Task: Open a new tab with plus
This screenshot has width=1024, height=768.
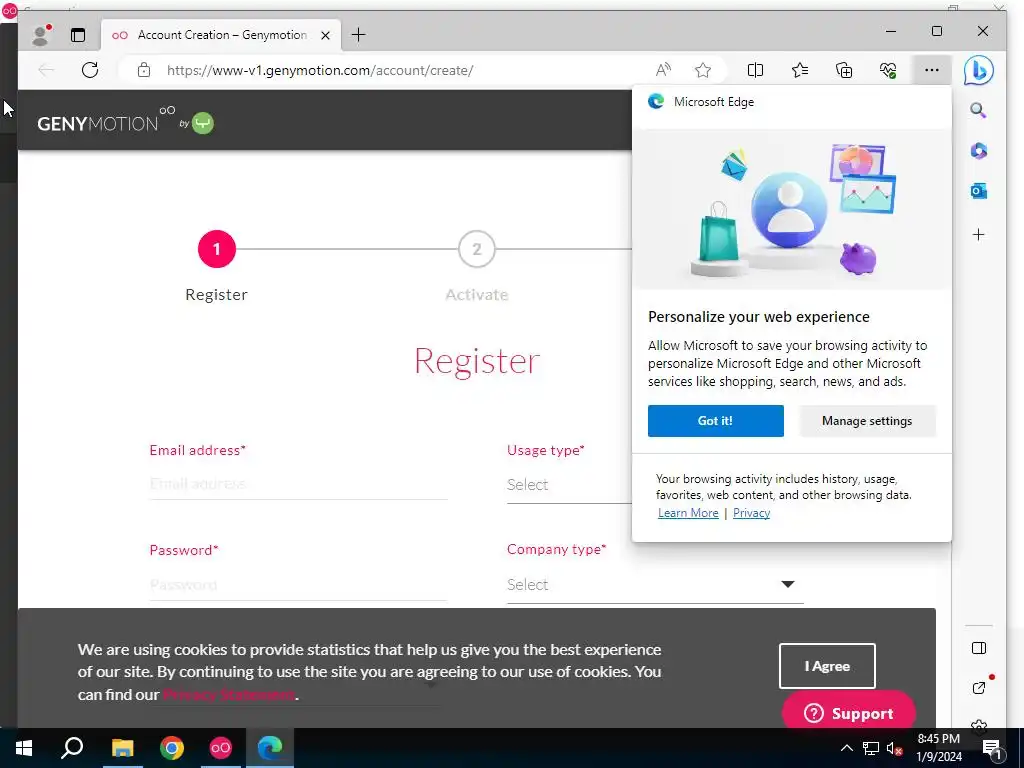Action: tap(359, 35)
